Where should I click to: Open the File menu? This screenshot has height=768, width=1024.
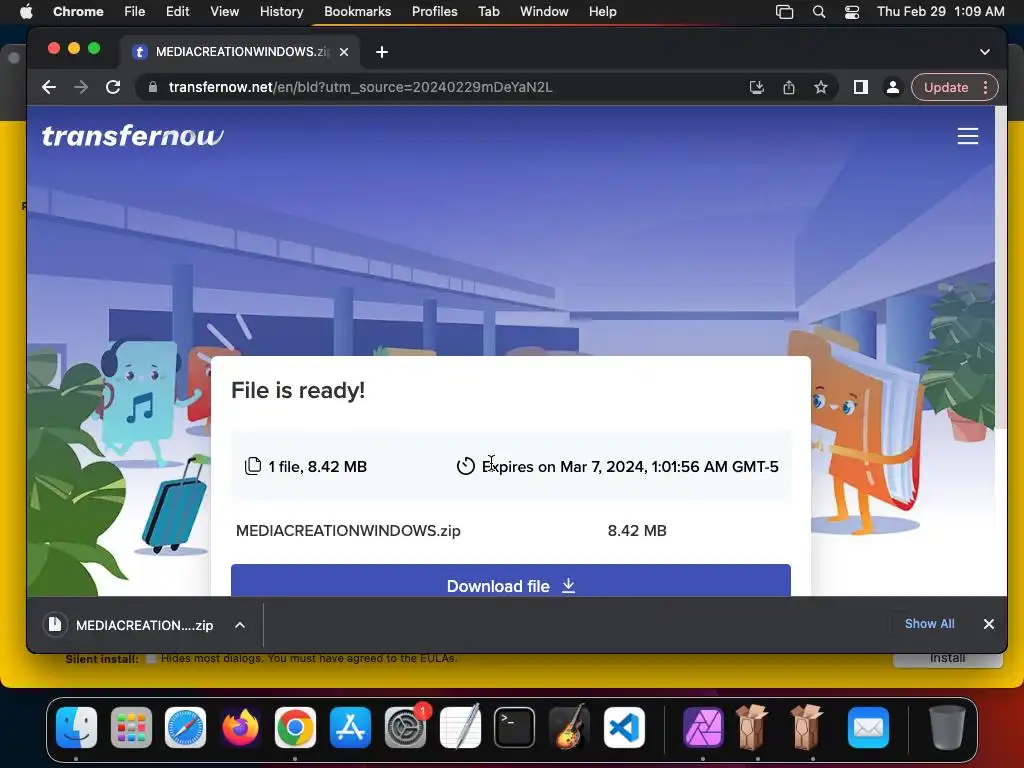[135, 11]
